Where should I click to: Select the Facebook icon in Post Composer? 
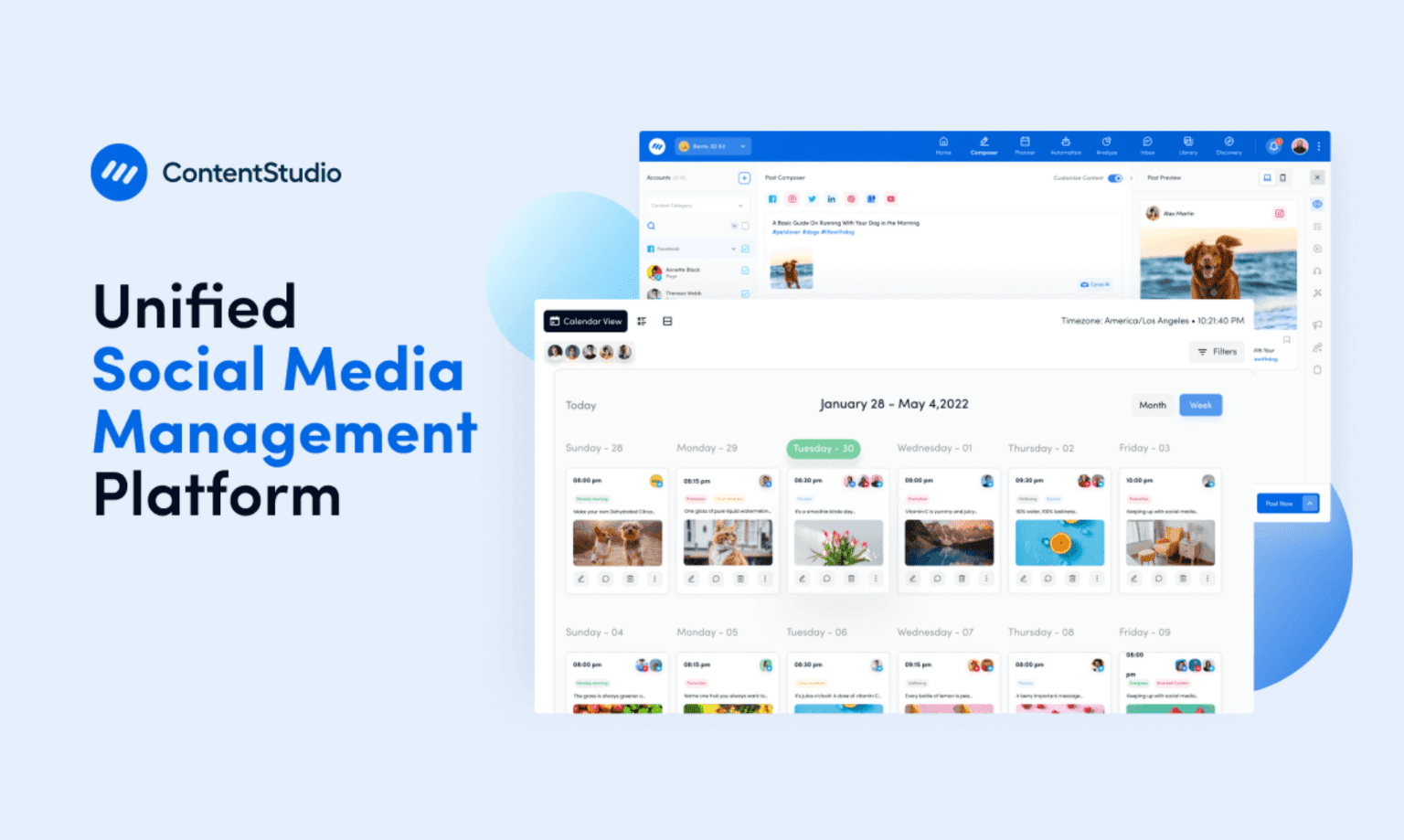pyautogui.click(x=772, y=198)
